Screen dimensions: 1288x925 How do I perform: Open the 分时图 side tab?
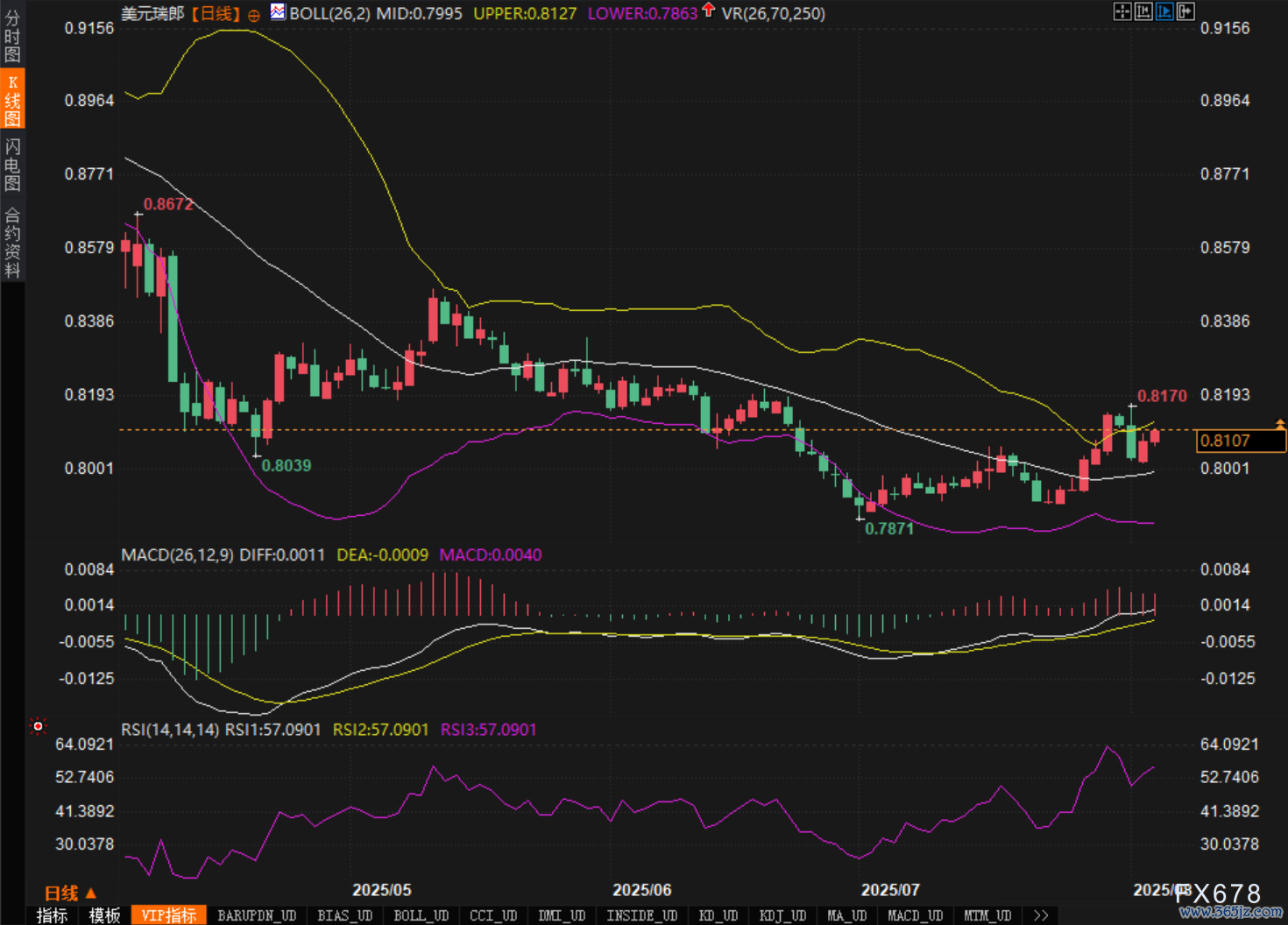pyautogui.click(x=12, y=35)
